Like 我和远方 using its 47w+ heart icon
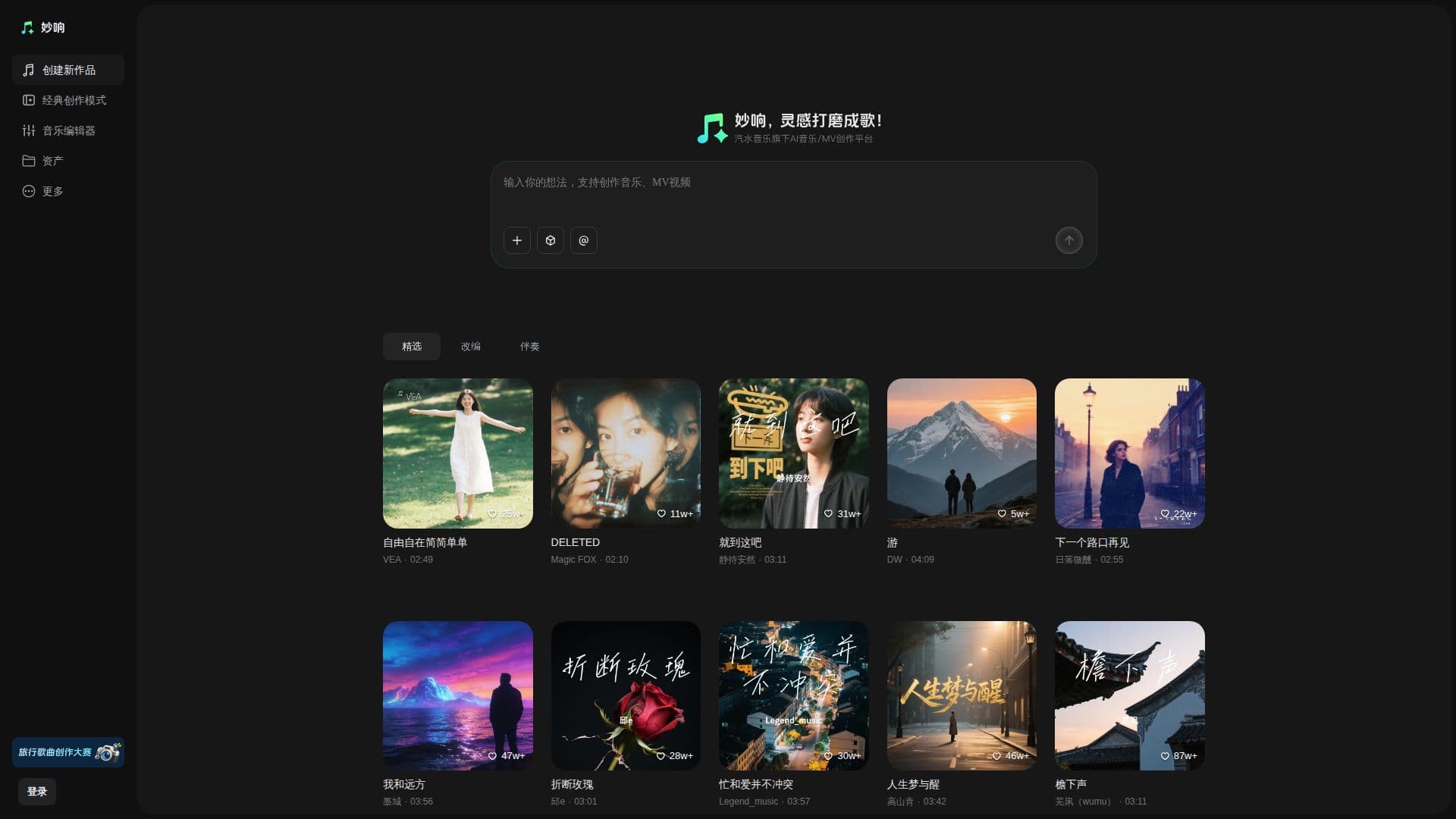The height and width of the screenshot is (819, 1456). pos(492,756)
